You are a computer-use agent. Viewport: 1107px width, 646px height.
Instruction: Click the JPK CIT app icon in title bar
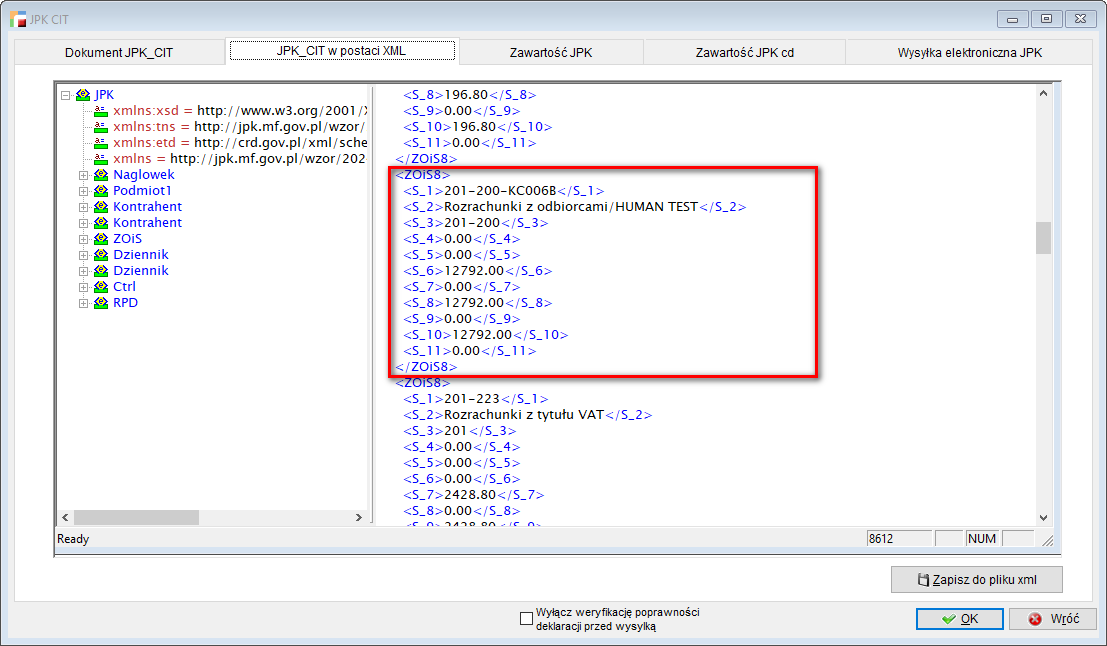click(18, 19)
